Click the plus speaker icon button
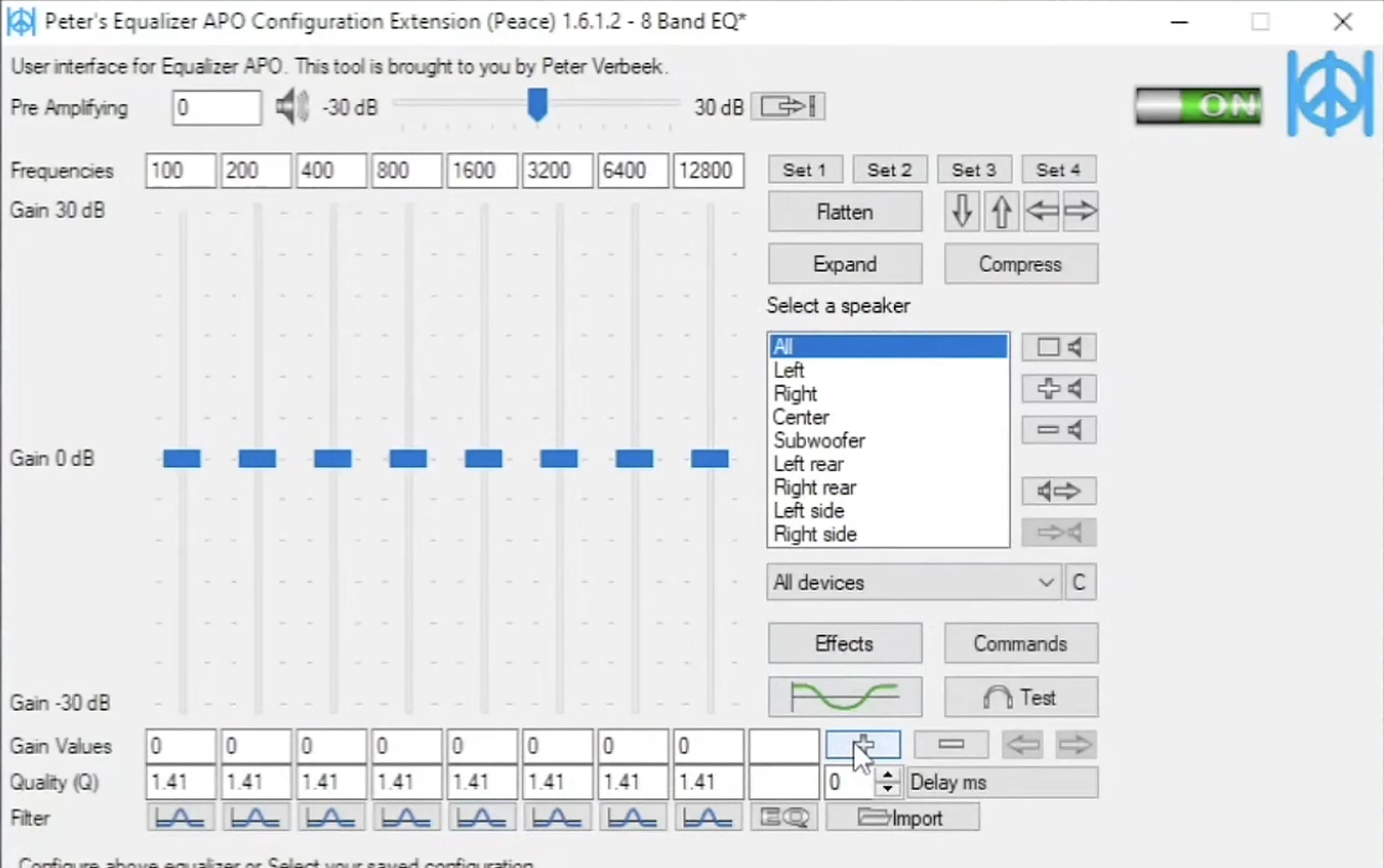The width and height of the screenshot is (1384, 868). pos(1059,389)
